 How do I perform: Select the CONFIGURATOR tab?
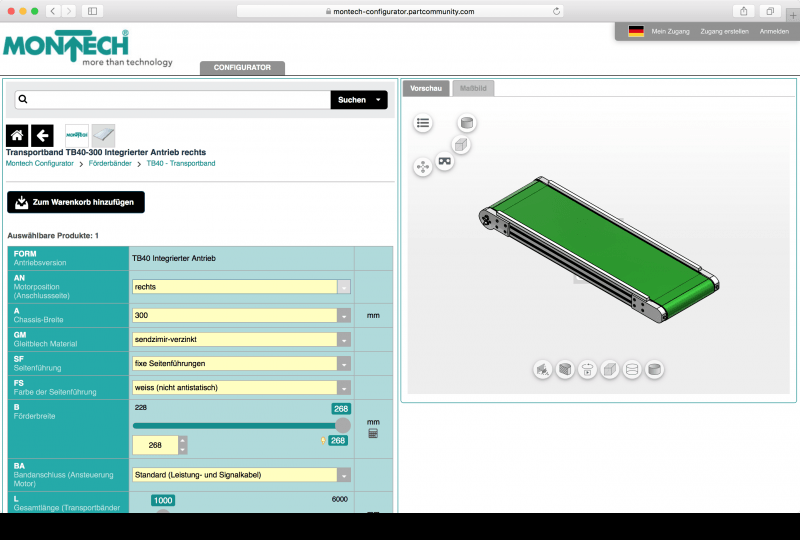[x=242, y=68]
